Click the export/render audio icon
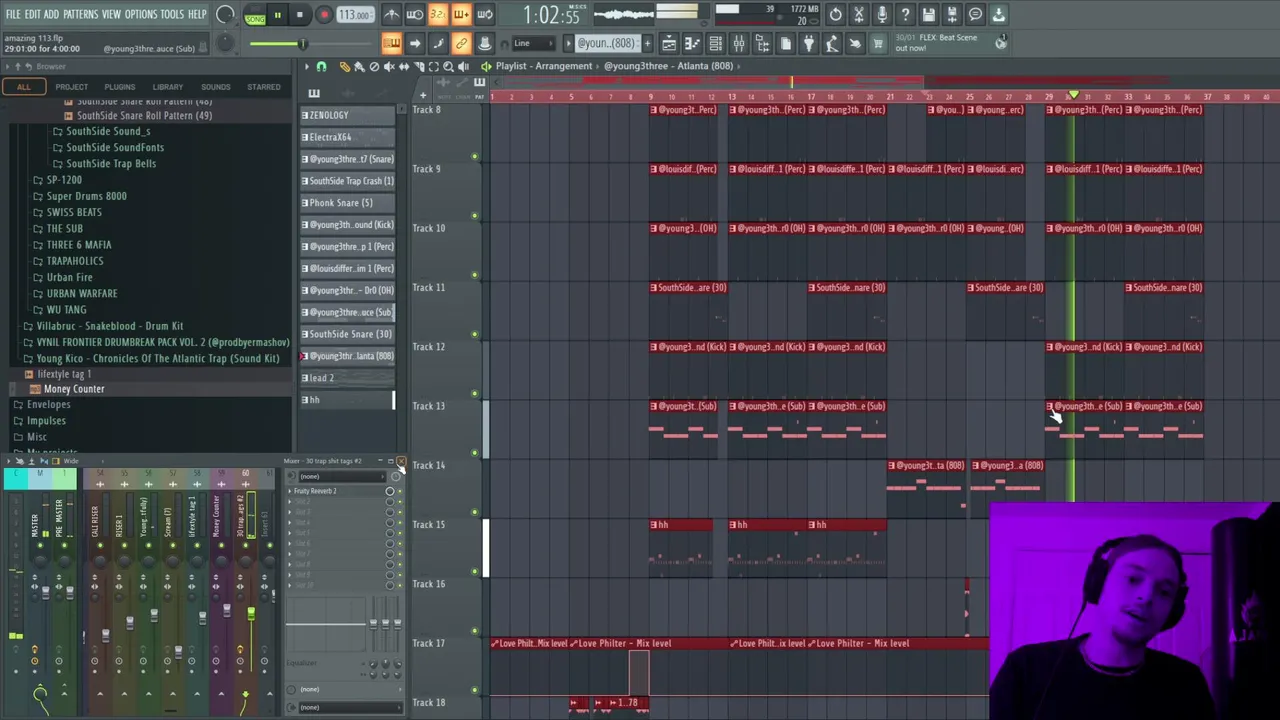 click(x=952, y=15)
